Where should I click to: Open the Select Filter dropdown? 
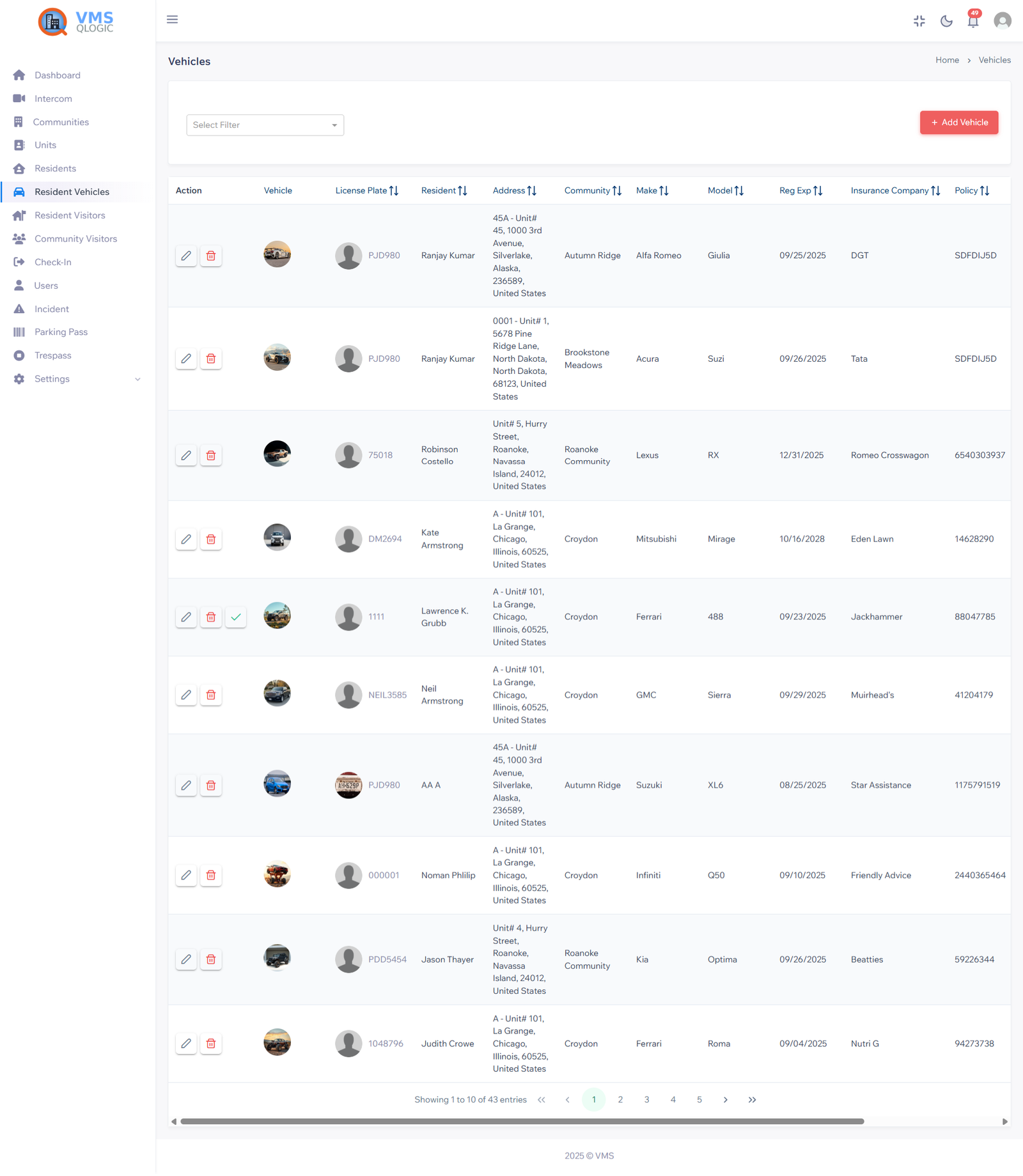(265, 125)
